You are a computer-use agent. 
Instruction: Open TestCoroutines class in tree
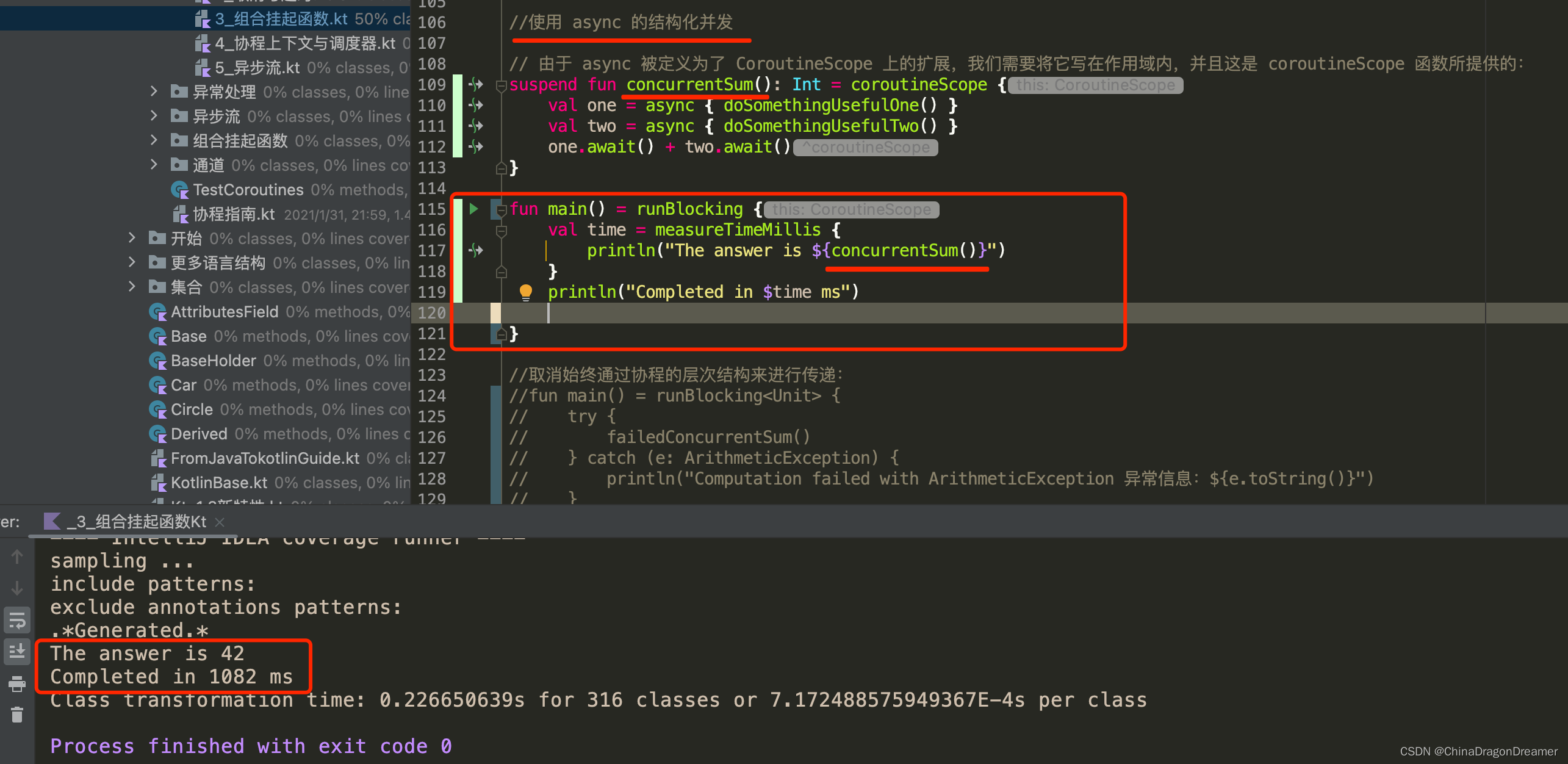pyautogui.click(x=248, y=190)
